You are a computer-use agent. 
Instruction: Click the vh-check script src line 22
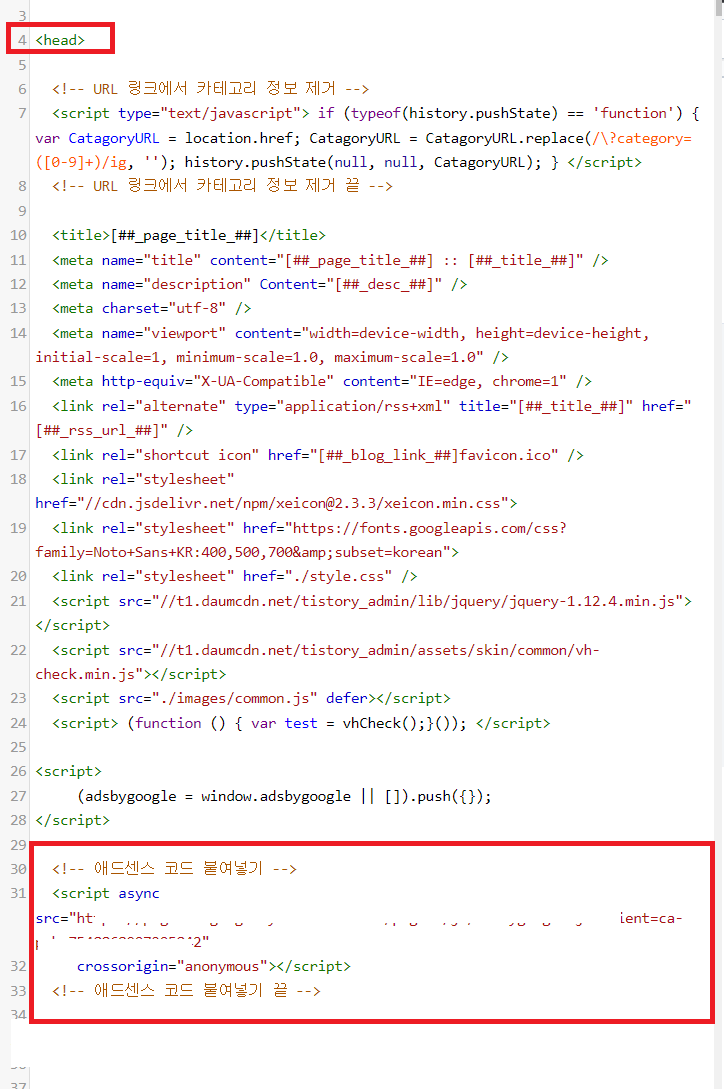pyautogui.click(x=326, y=651)
